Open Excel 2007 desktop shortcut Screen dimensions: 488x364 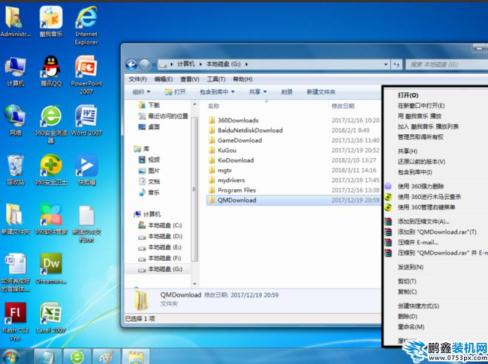point(51,317)
